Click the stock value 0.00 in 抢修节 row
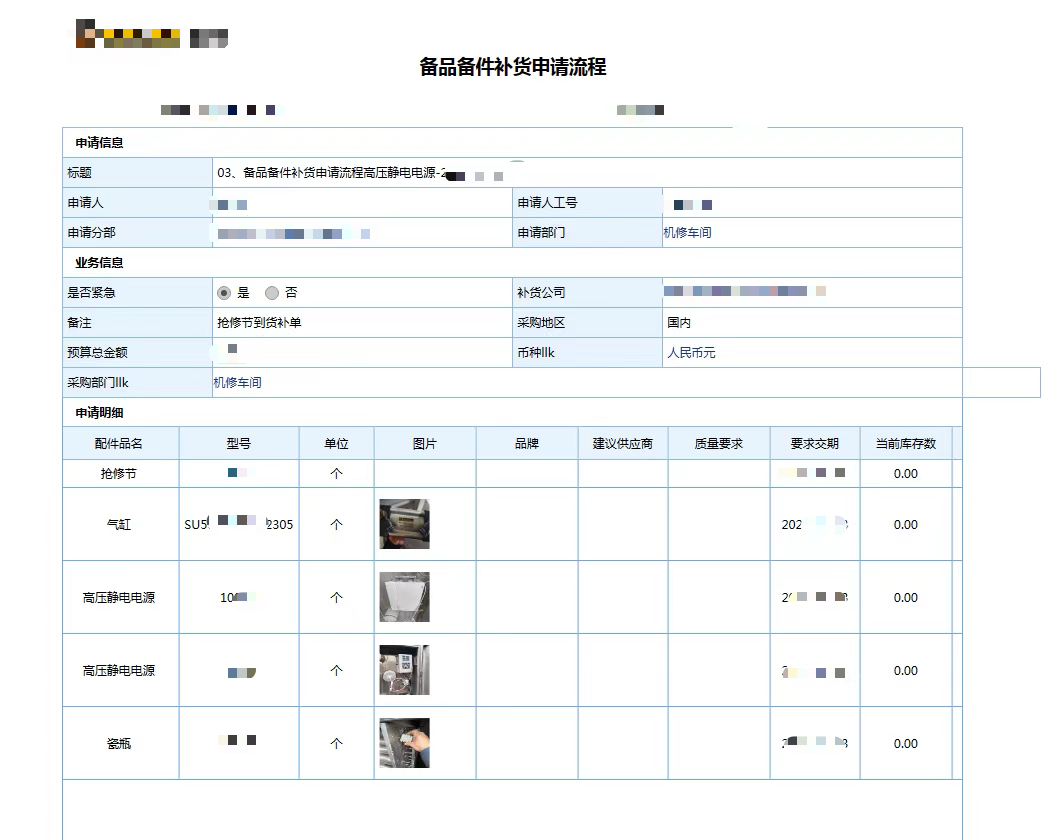 pyautogui.click(x=906, y=474)
